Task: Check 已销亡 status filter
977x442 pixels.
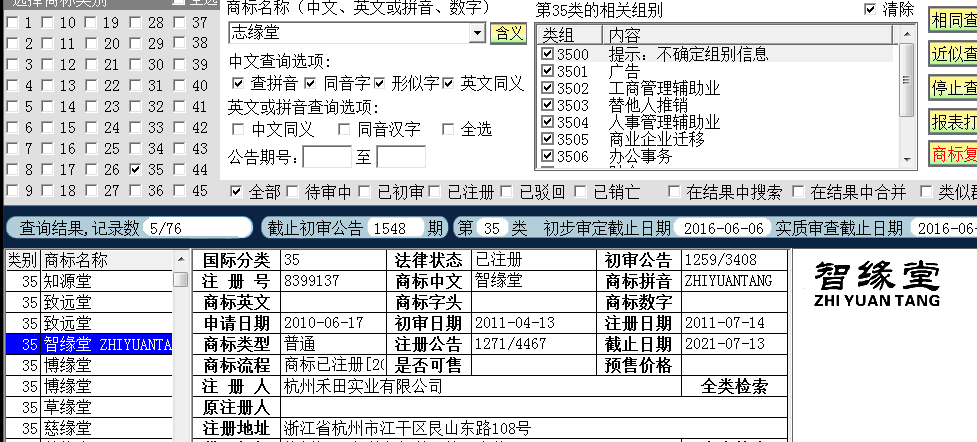Action: click(580, 191)
